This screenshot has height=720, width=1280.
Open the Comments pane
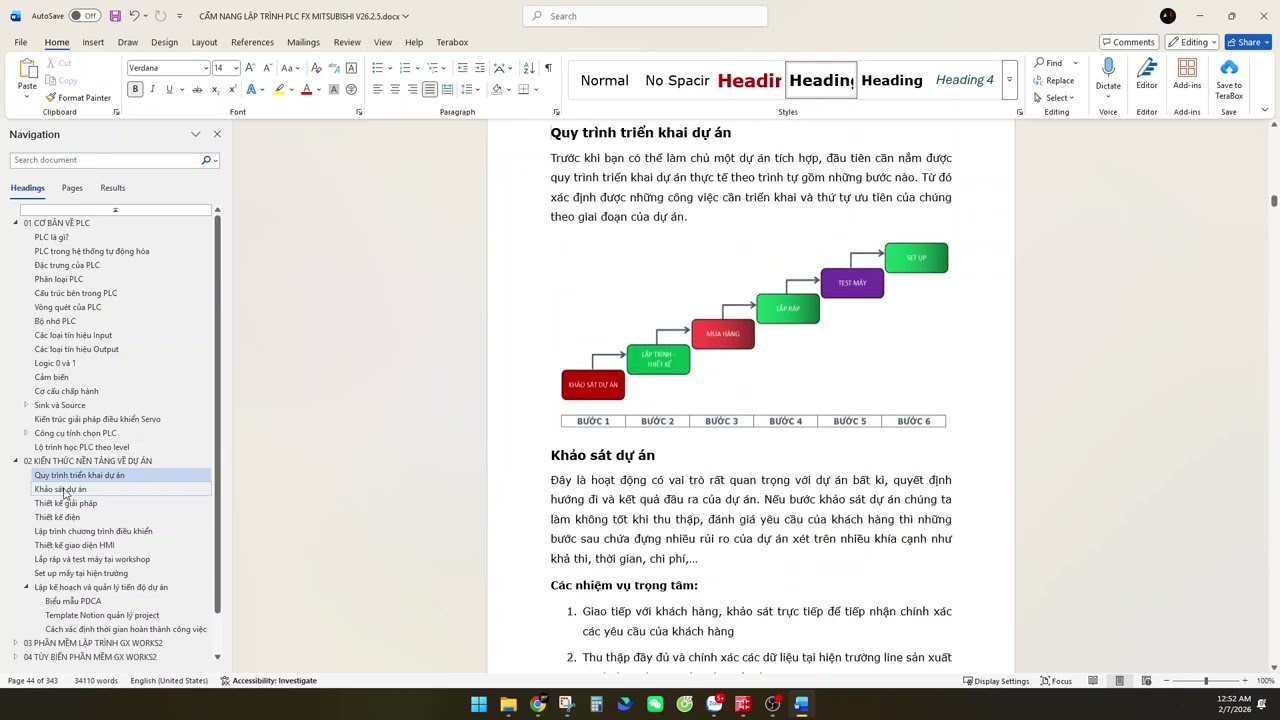pos(1128,42)
